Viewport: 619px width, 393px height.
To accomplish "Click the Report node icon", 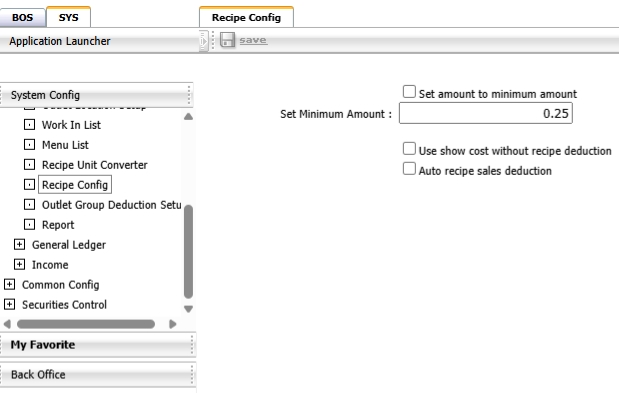I will point(29,225).
